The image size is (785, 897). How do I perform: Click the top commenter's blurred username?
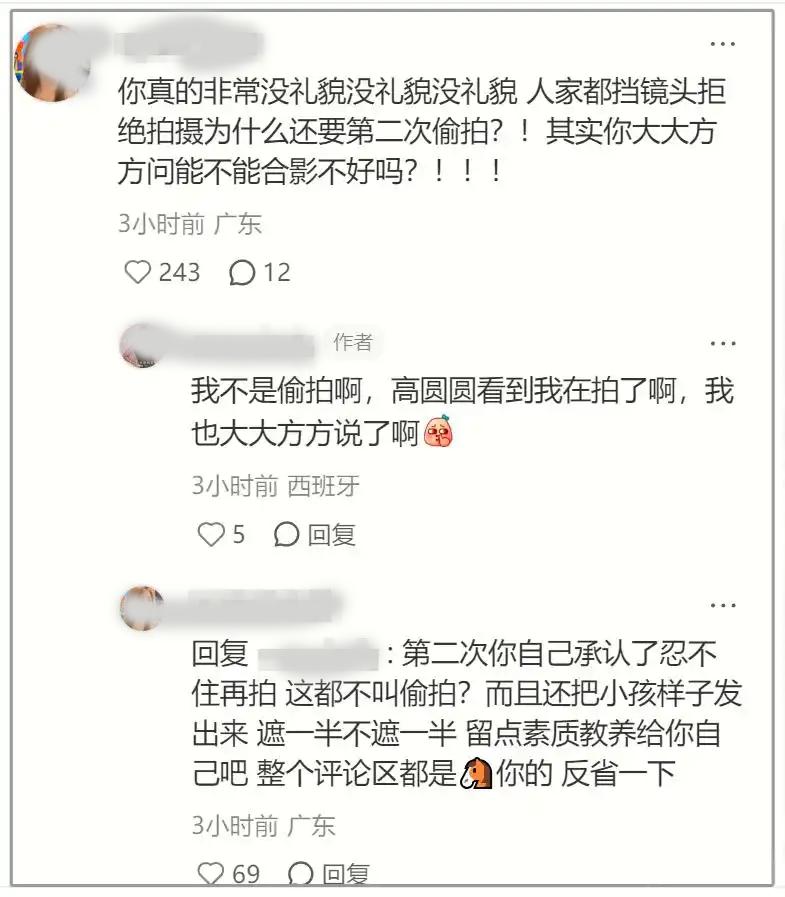click(x=189, y=43)
